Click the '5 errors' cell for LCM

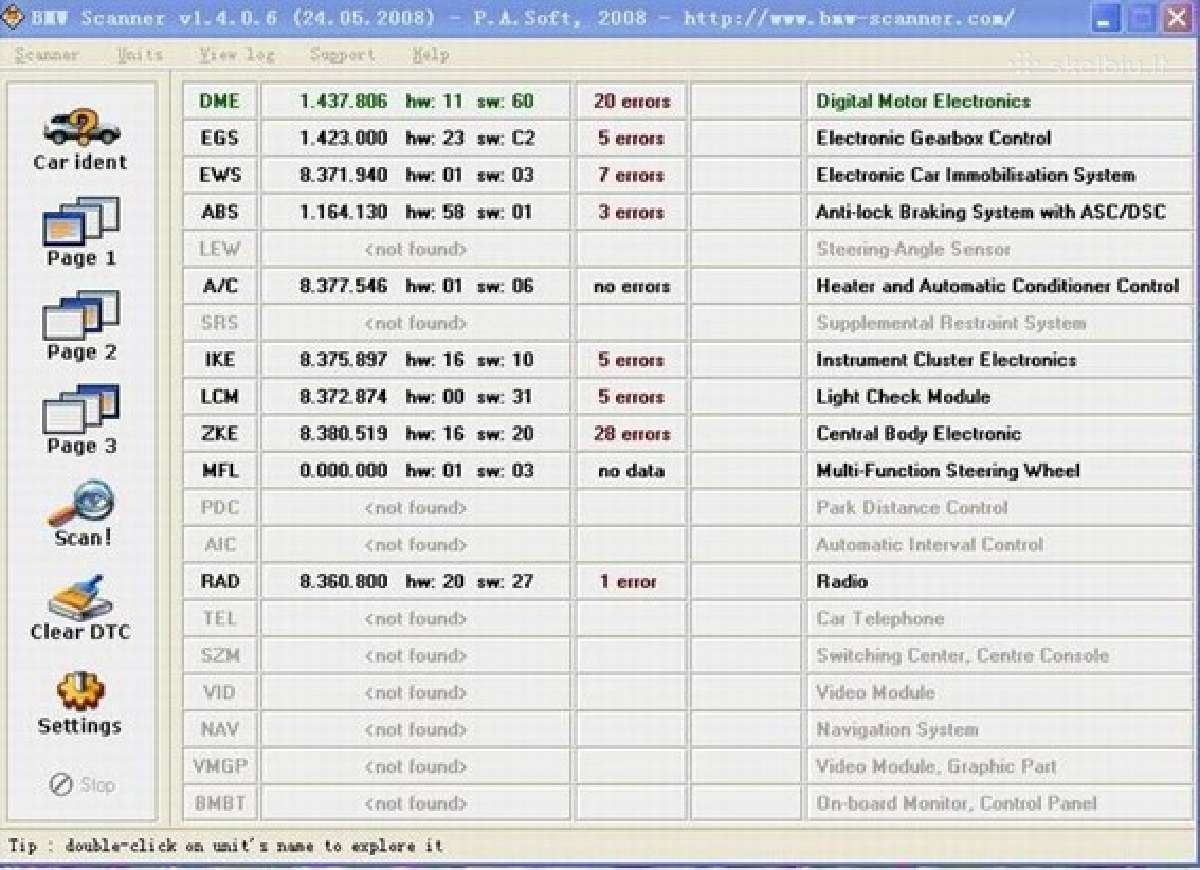[x=631, y=397]
